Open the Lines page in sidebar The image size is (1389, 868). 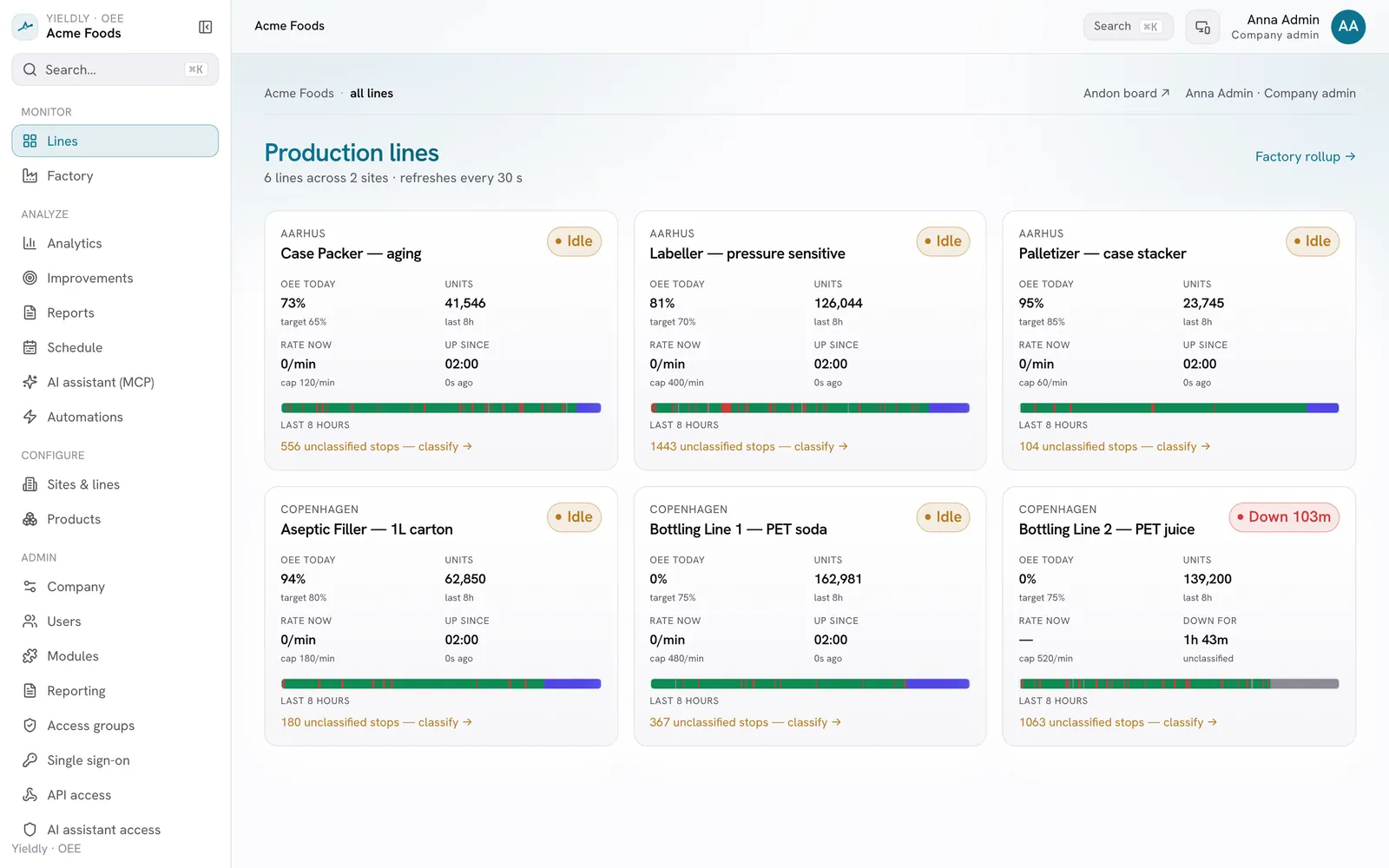[115, 141]
